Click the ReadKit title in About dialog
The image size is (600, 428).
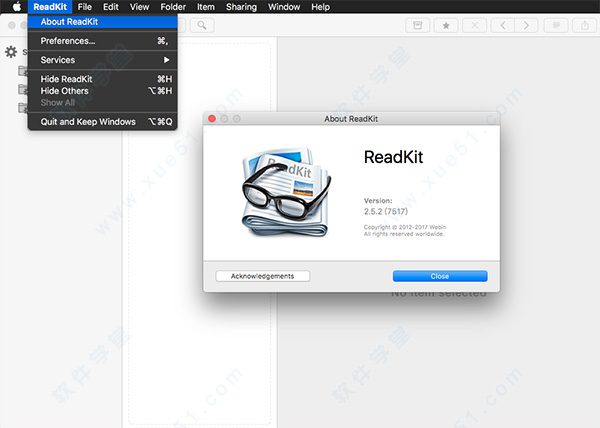pos(393,157)
